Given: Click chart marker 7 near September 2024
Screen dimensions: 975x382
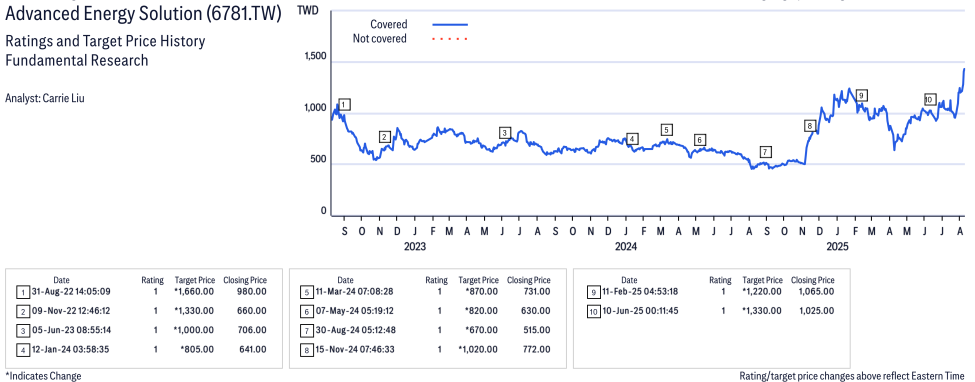Looking at the screenshot, I should coord(765,152).
